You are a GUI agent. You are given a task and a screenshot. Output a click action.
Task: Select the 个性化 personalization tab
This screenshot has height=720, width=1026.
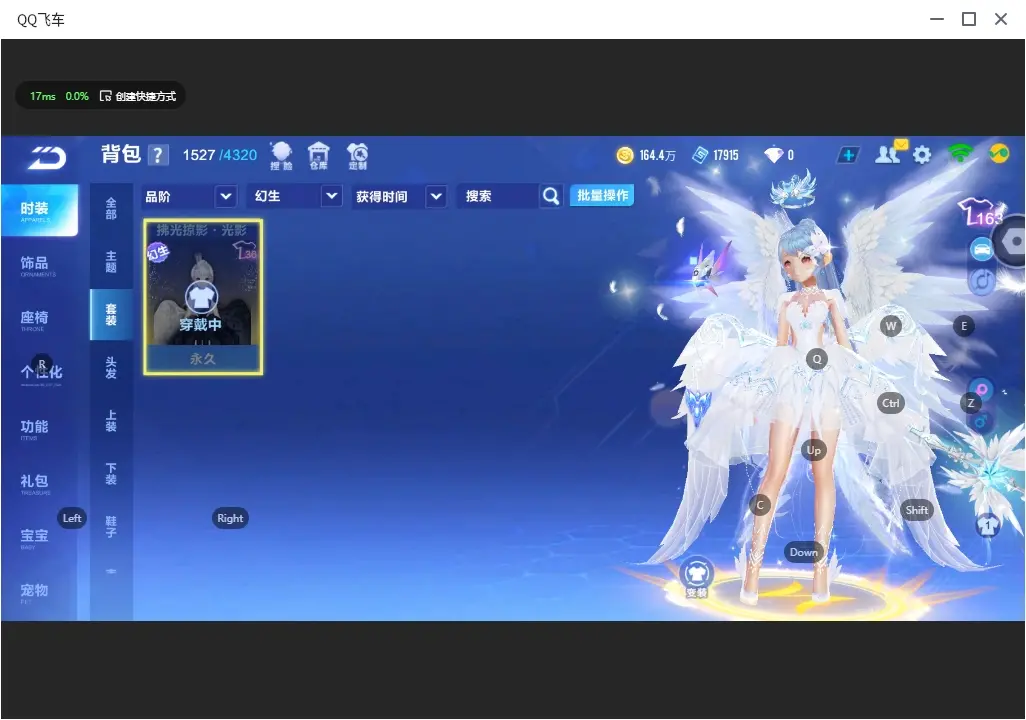[39, 373]
